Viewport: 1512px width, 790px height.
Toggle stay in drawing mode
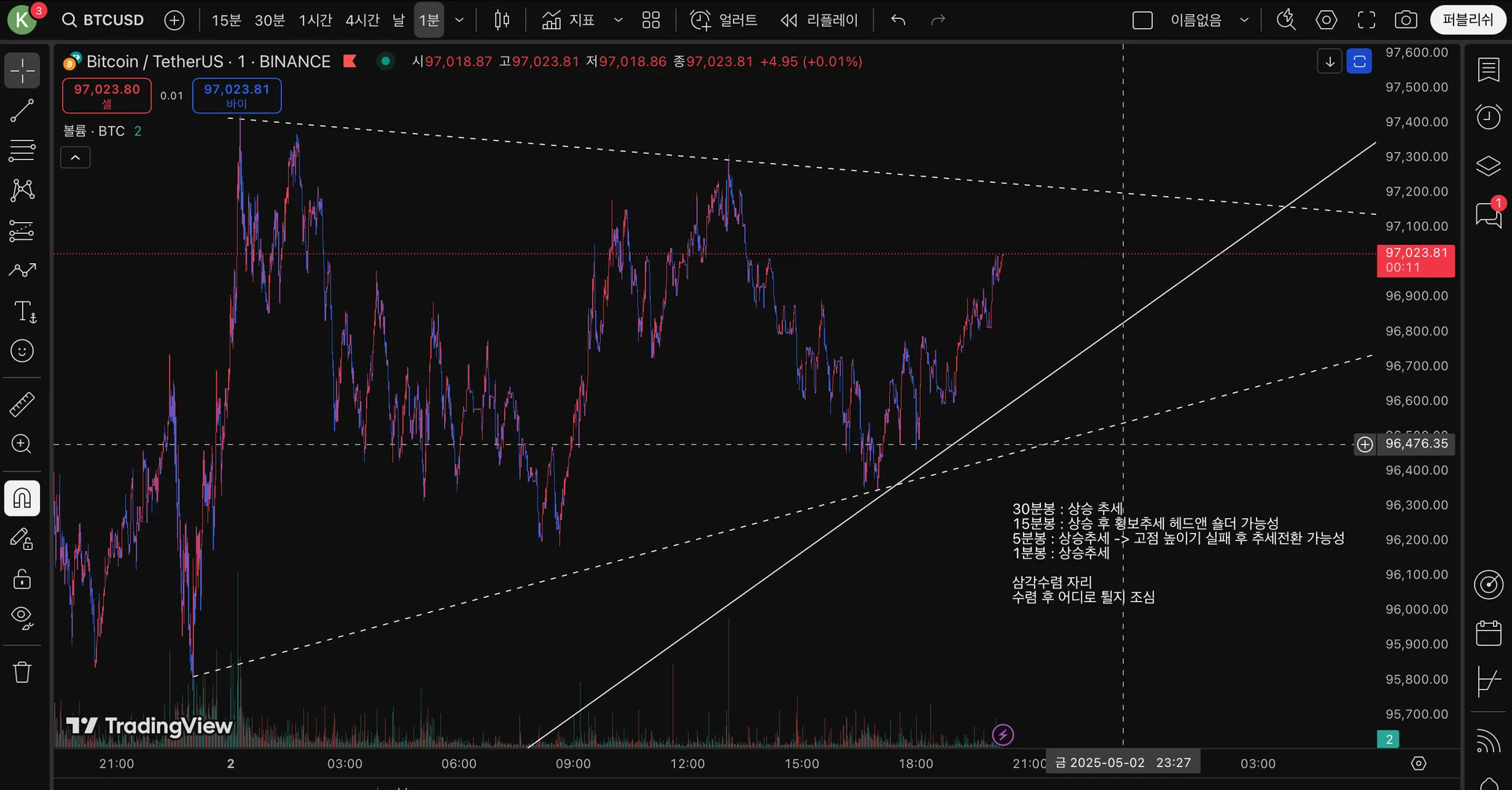click(x=22, y=539)
